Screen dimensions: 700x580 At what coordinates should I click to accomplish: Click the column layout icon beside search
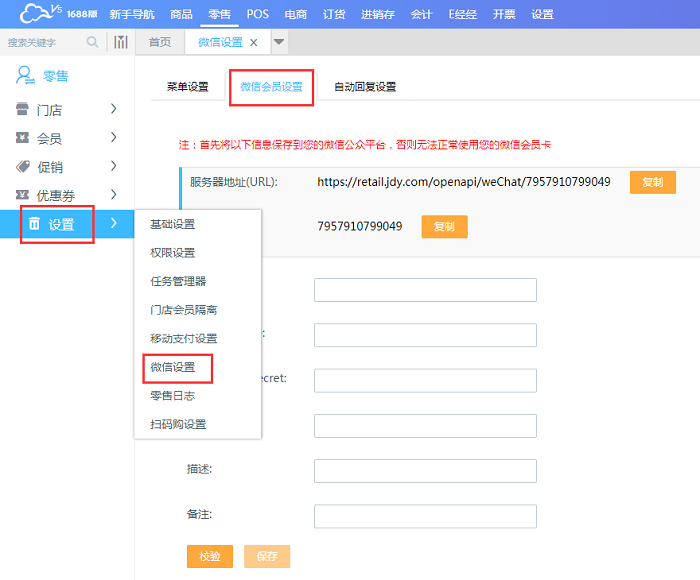121,42
